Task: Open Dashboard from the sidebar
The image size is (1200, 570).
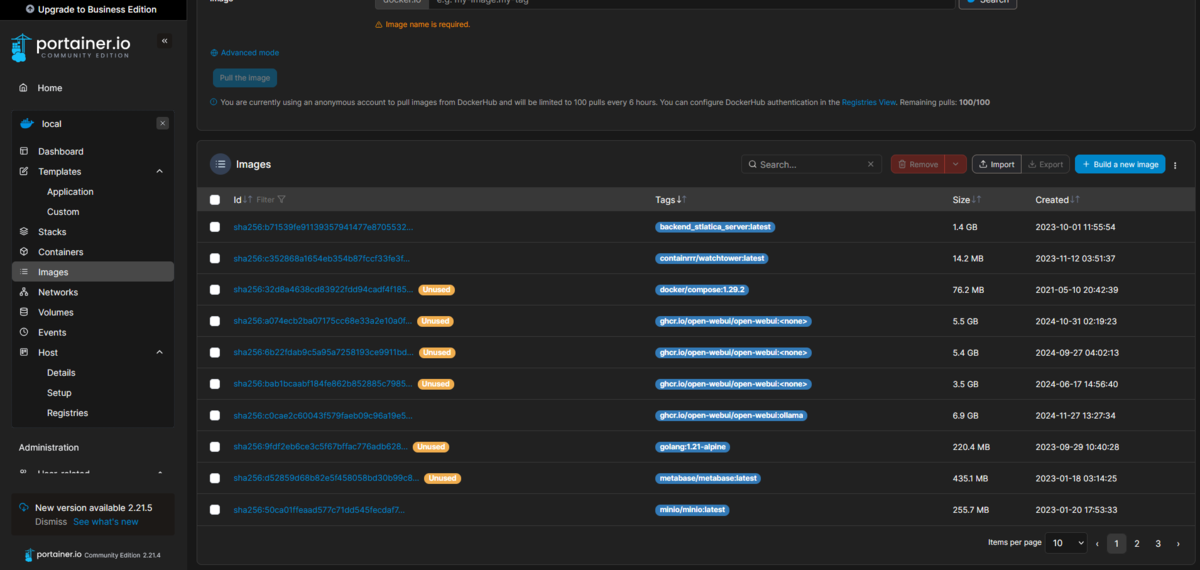Action: coord(61,152)
